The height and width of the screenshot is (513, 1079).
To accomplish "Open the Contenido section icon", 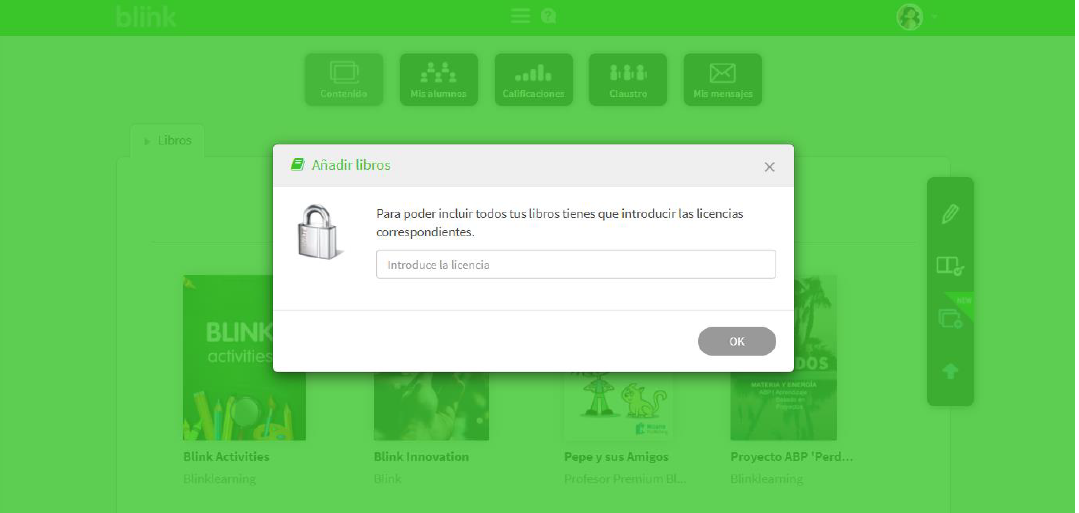I will 344,80.
